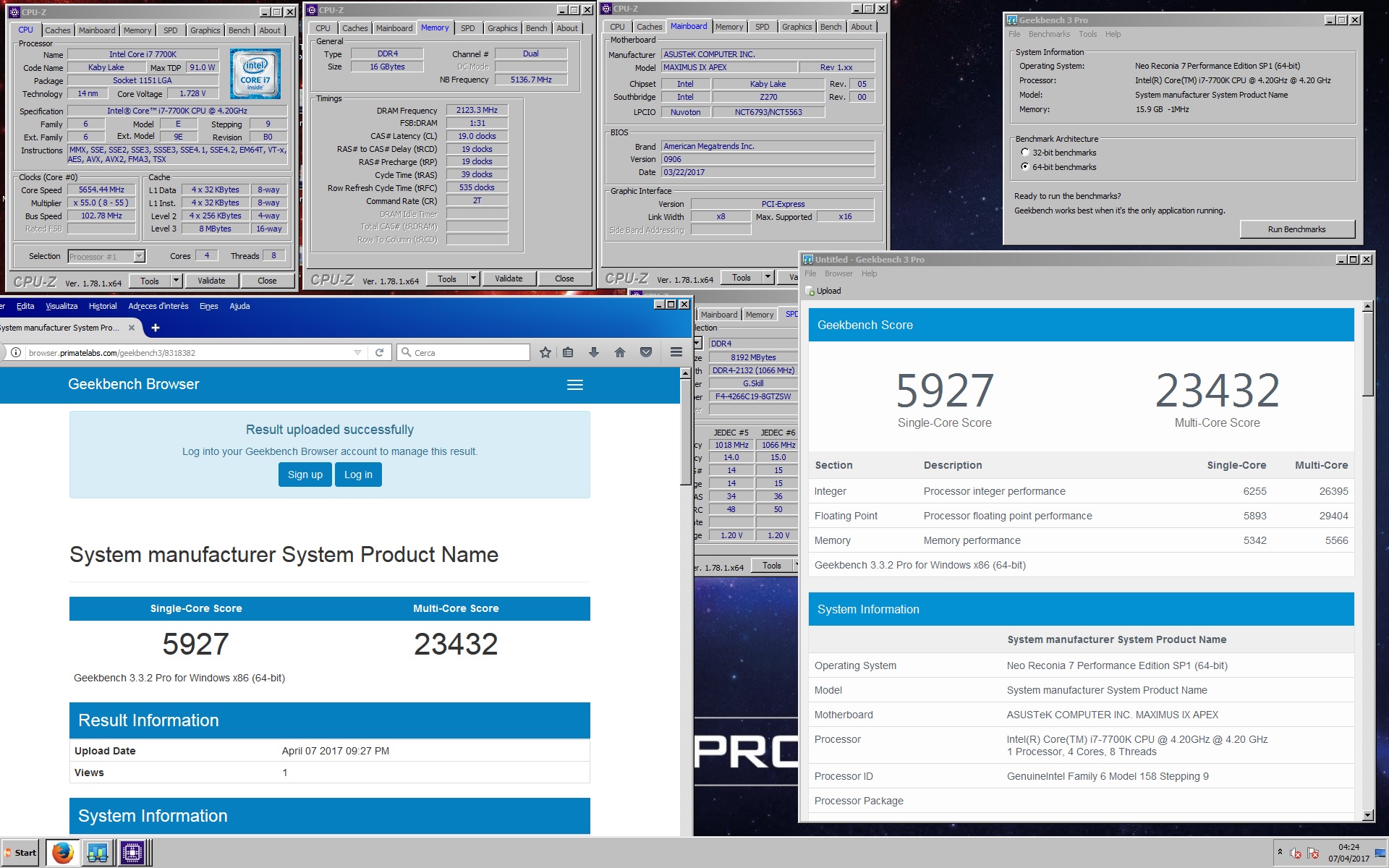Select the MAXIMUS IX APEX model field
Viewport: 1389px width, 868px height.
(730, 67)
